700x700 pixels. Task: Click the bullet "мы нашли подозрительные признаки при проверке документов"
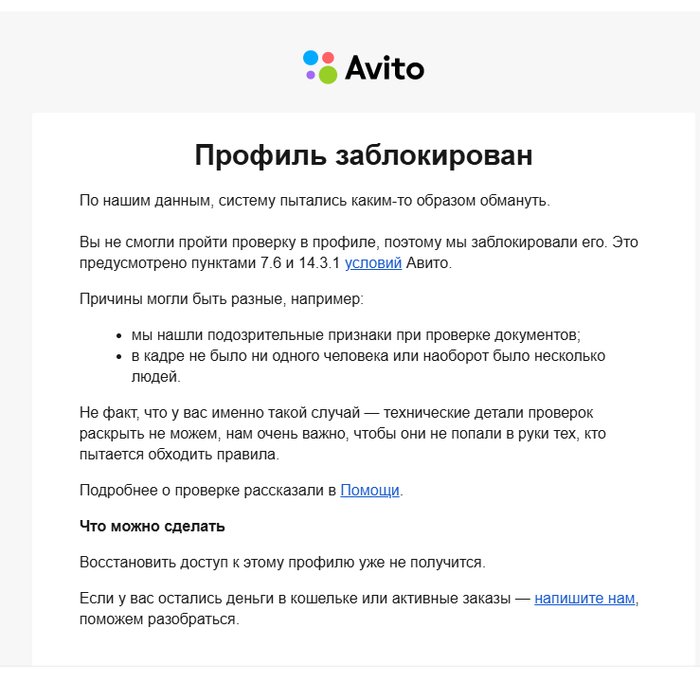[356, 335]
